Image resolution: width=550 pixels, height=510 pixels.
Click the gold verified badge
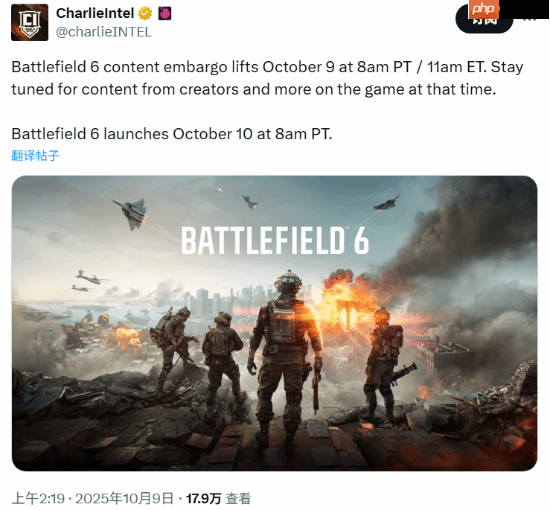pyautogui.click(x=145, y=14)
